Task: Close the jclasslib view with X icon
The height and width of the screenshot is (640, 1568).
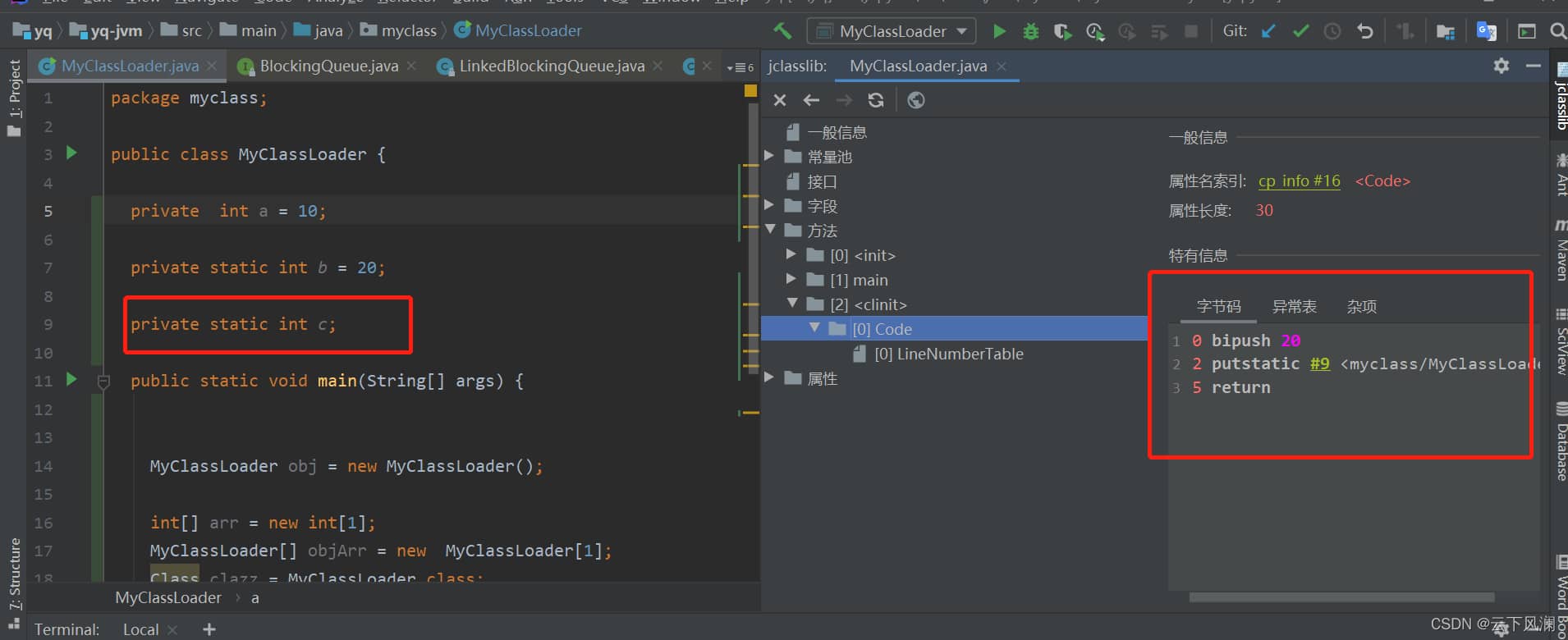Action: (x=780, y=100)
